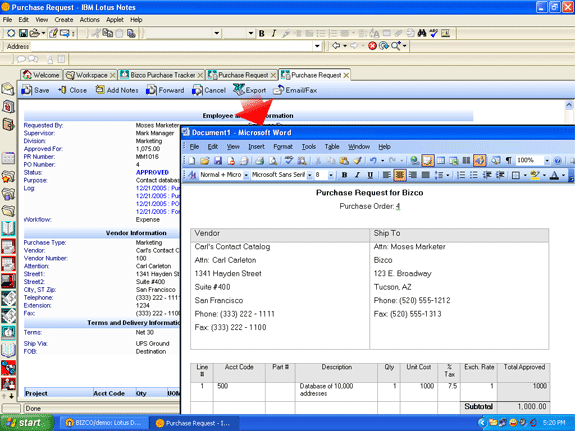Click the Bullets list icon in Word
This screenshot has width=575, height=431.
pyautogui.click(x=474, y=175)
